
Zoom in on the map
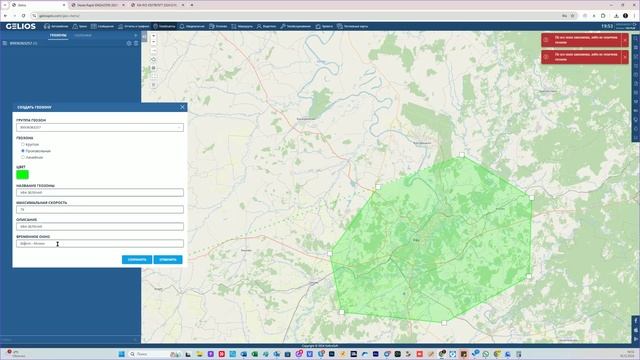tap(153, 36)
